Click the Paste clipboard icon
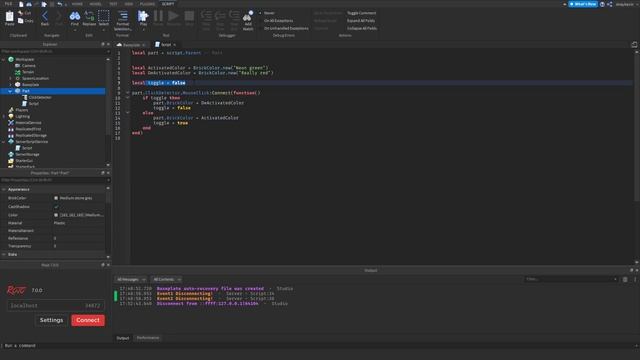This screenshot has height=360, width=640. click(x=9, y=17)
